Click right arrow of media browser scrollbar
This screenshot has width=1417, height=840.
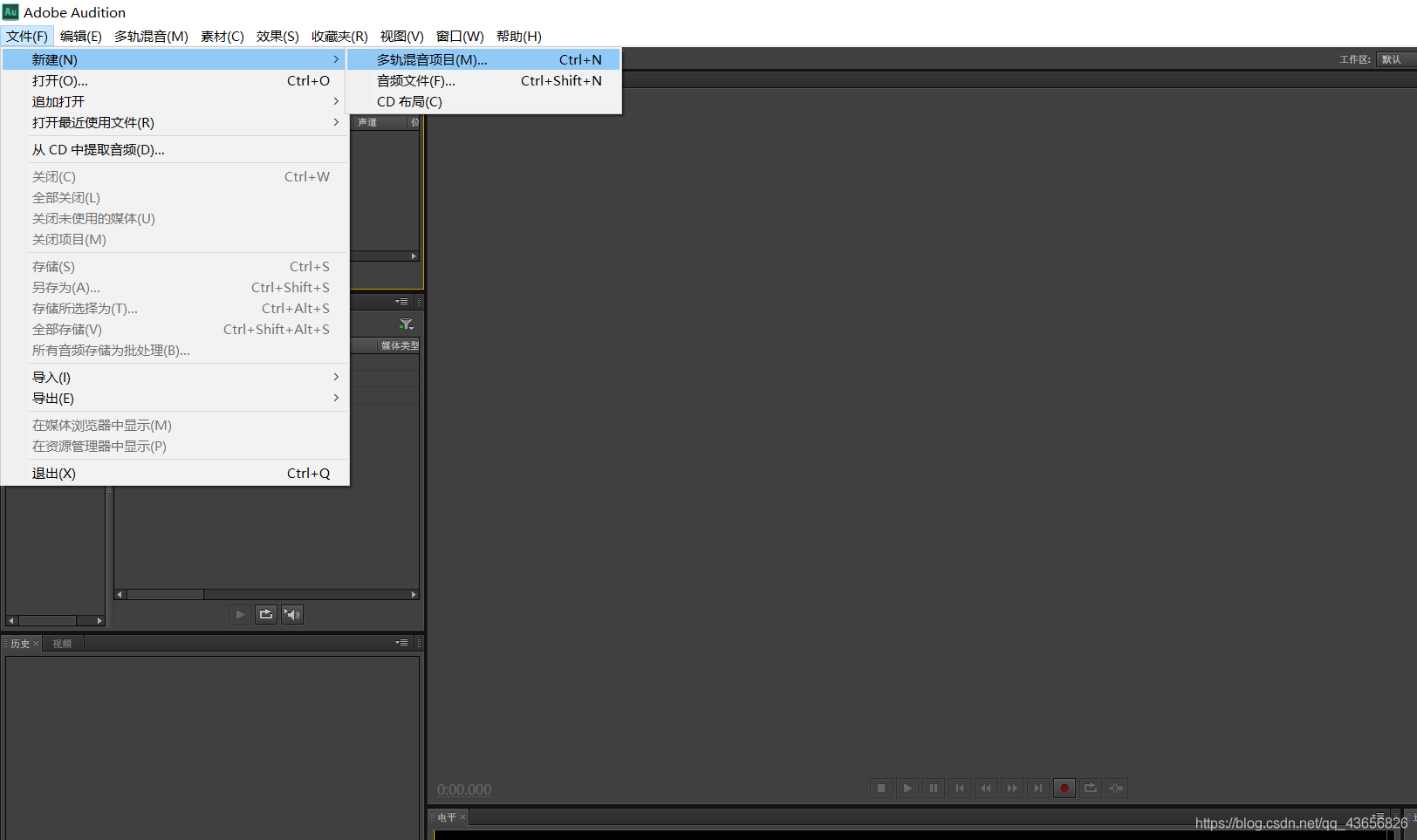pos(414,594)
